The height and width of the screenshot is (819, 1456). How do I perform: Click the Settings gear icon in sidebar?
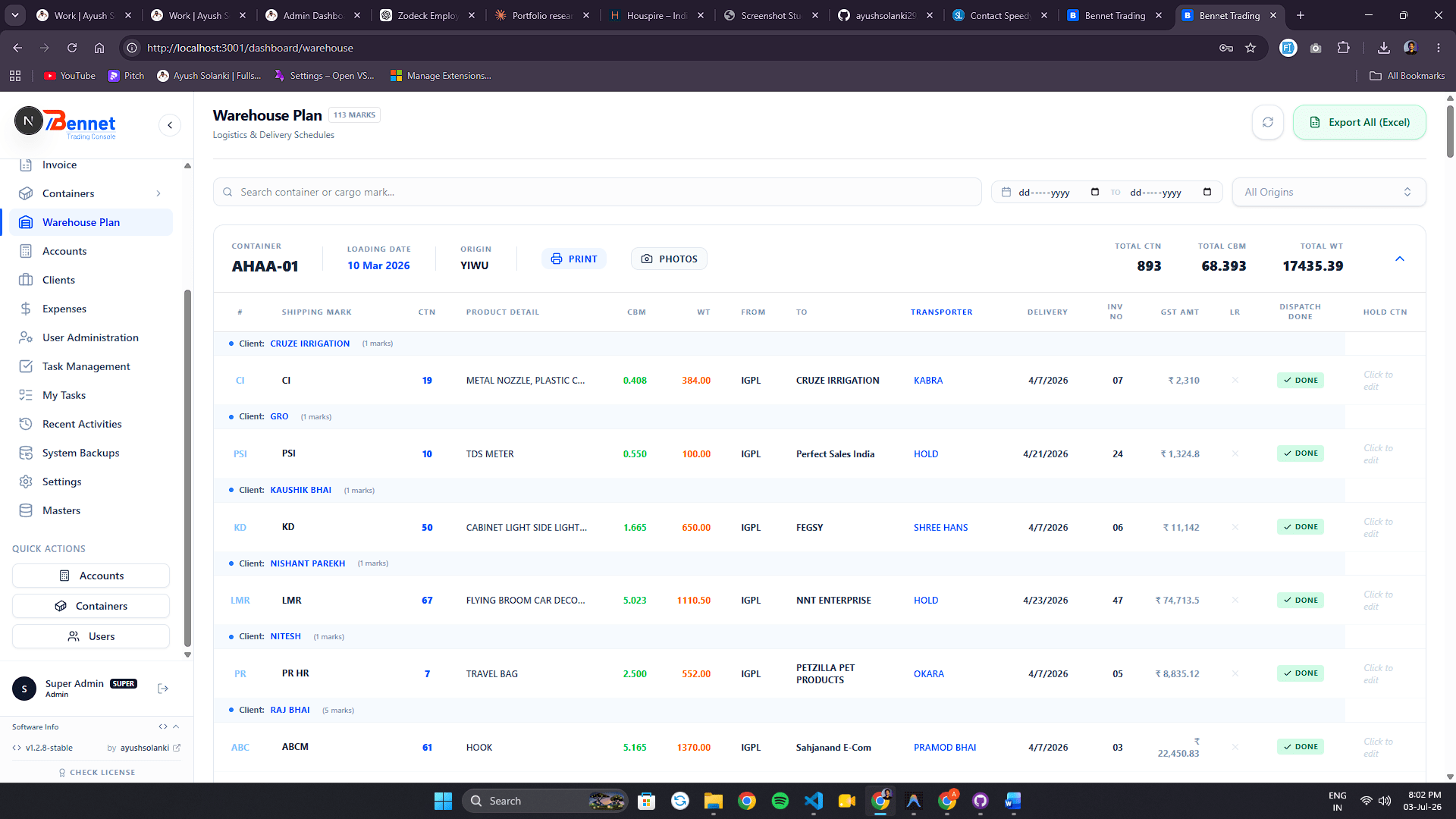[26, 482]
